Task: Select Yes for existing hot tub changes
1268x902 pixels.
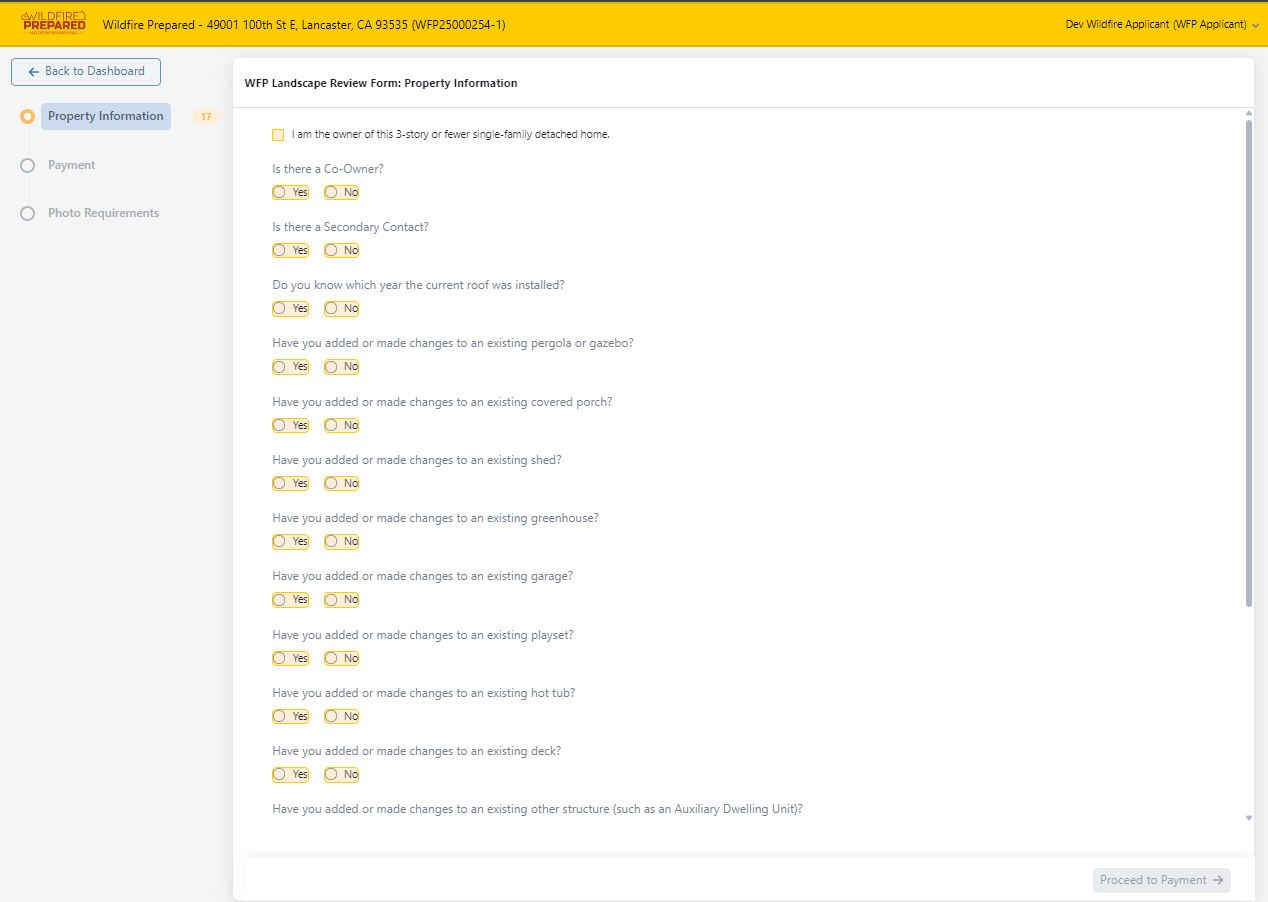Action: [280, 717]
